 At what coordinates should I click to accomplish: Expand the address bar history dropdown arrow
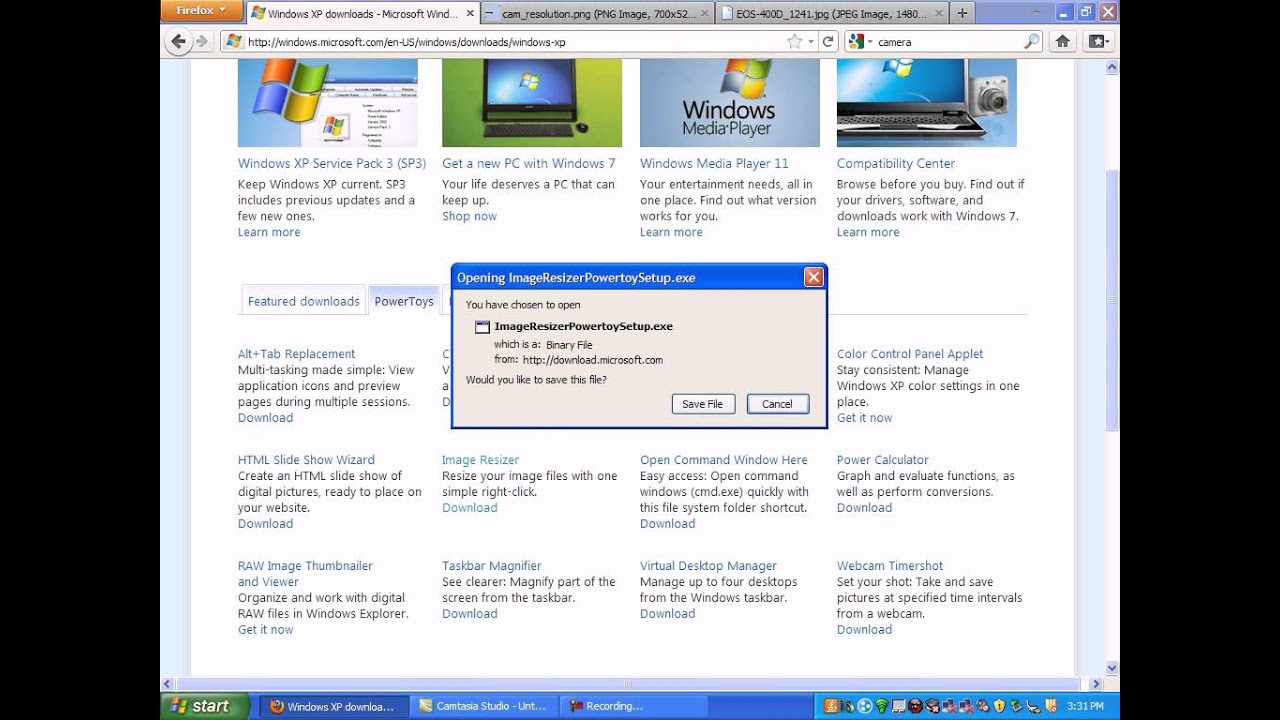[x=812, y=42]
